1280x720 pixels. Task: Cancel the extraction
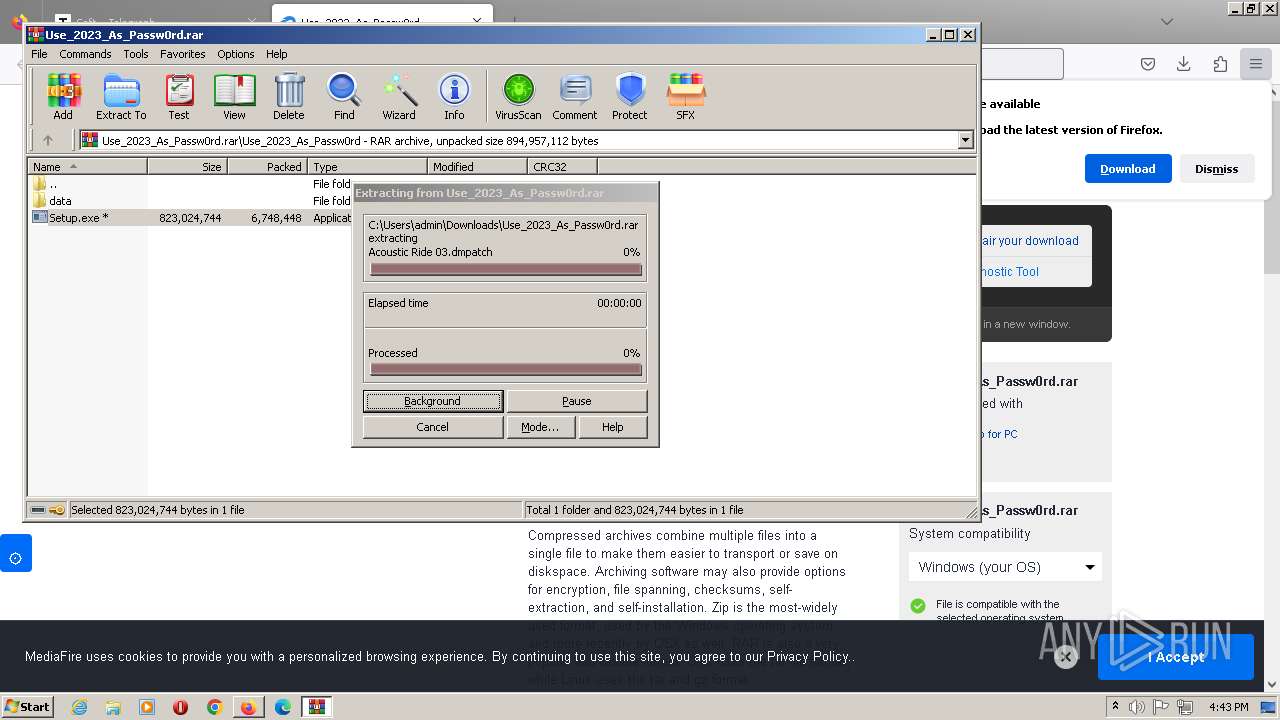(433, 427)
